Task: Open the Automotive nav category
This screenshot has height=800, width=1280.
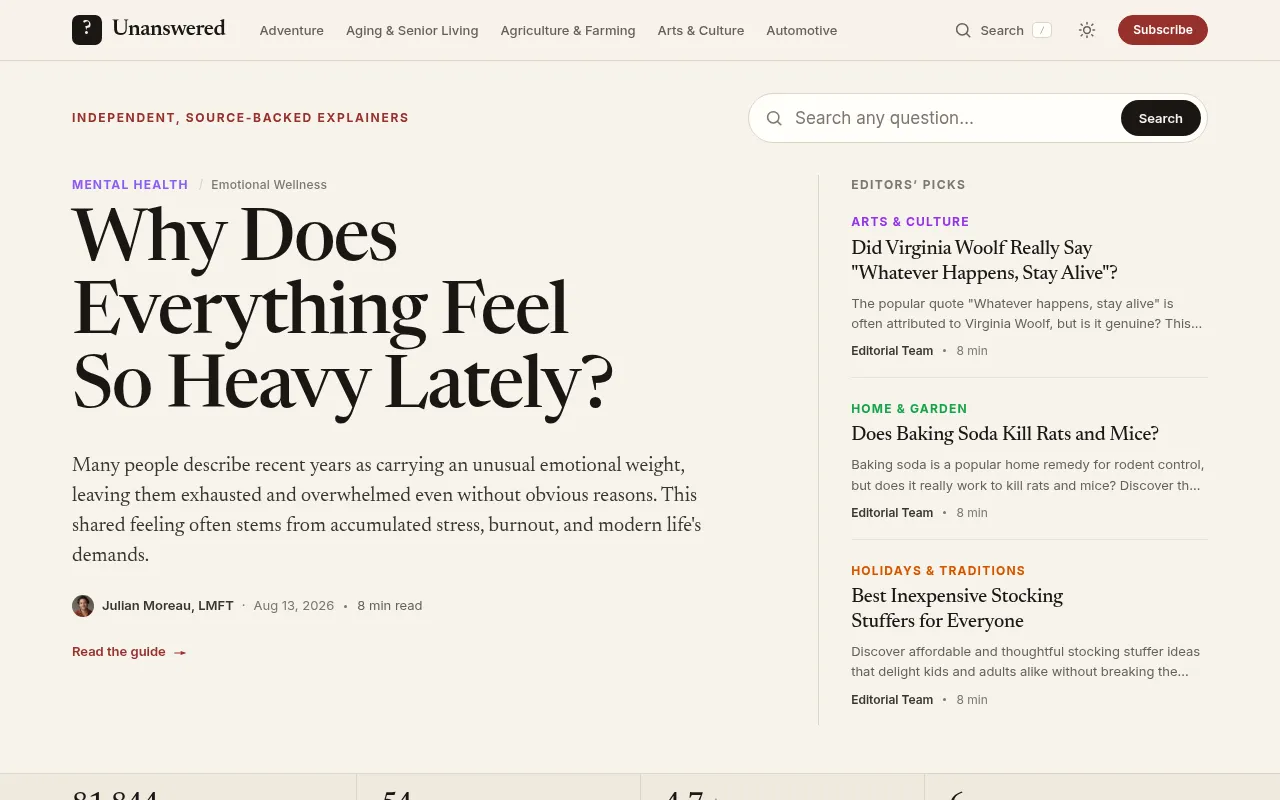Action: [802, 30]
